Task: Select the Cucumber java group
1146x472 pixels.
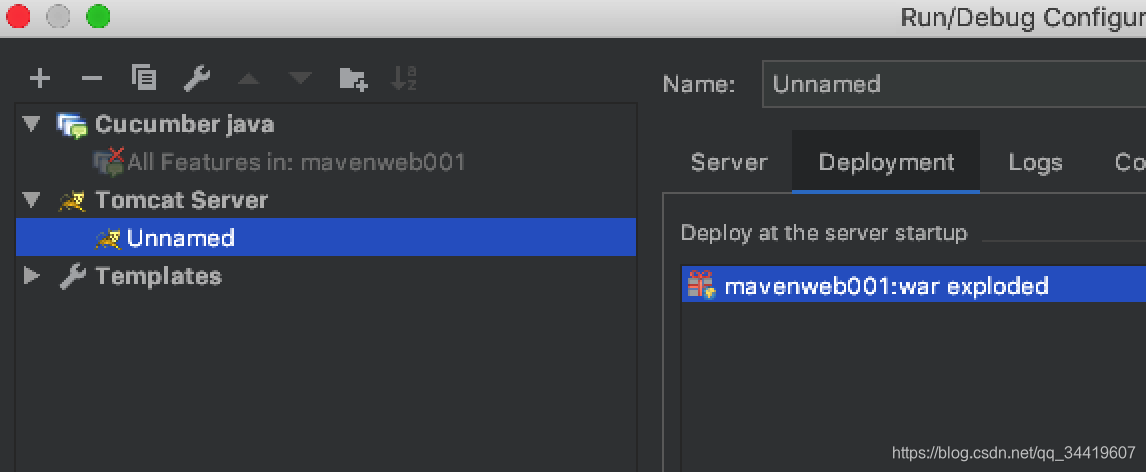Action: 184,124
